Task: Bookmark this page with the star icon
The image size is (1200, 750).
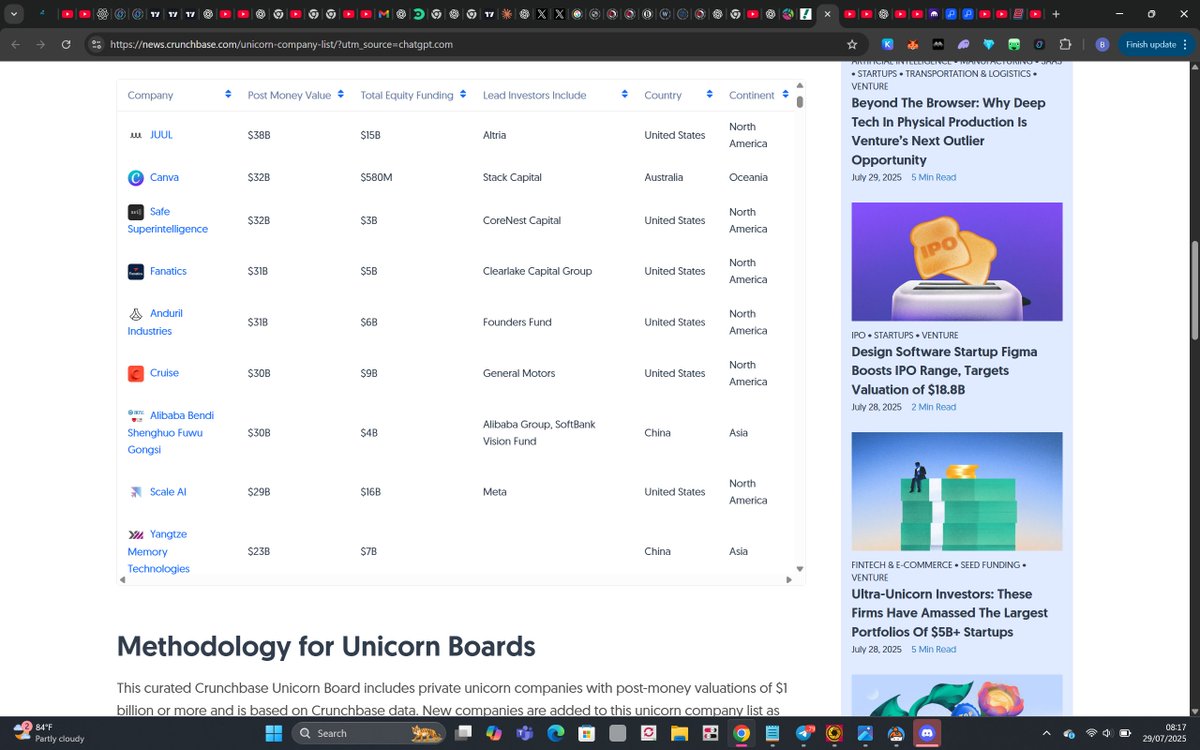Action: 852,44
